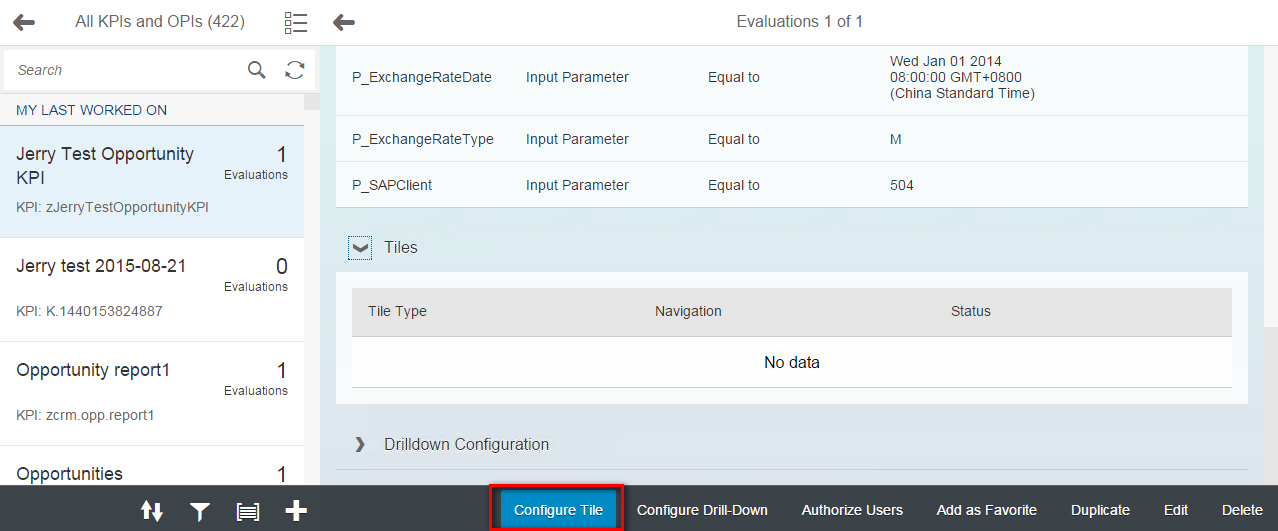The image size is (1278, 531).
Task: Open the Opportunity report1 KPI item
Action: (152, 393)
